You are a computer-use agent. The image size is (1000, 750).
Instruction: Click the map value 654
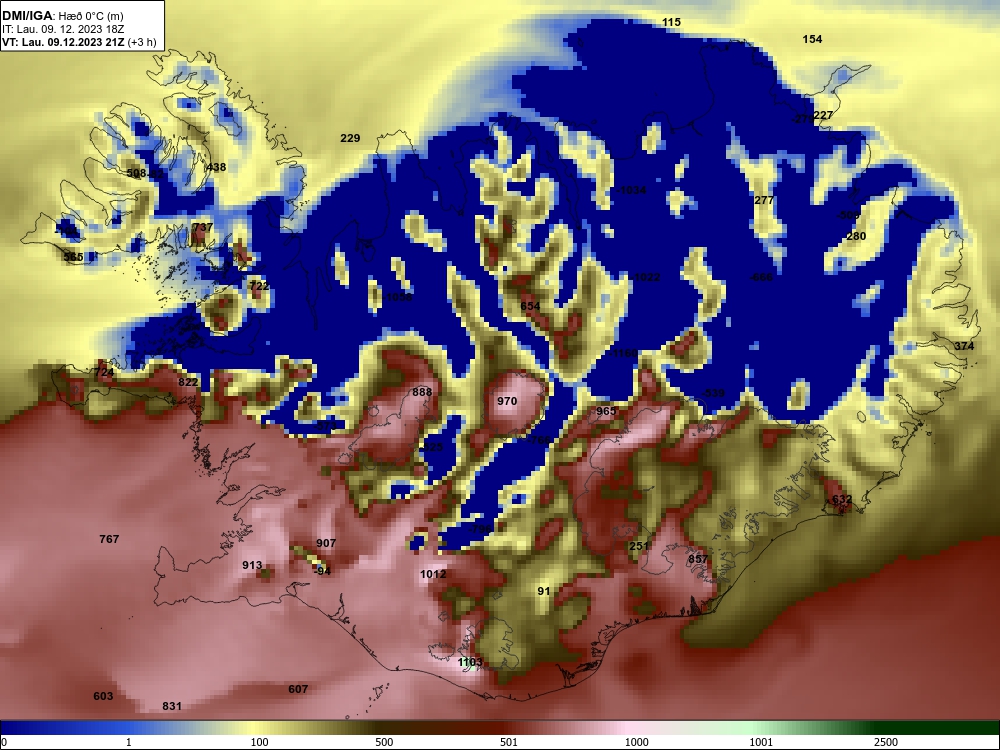530,307
